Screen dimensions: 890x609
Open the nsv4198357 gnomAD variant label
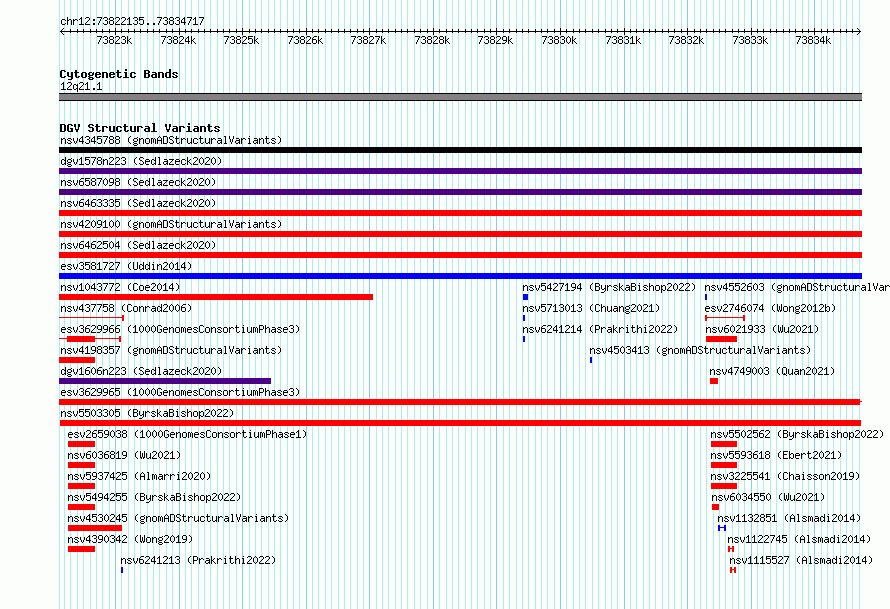tap(171, 350)
